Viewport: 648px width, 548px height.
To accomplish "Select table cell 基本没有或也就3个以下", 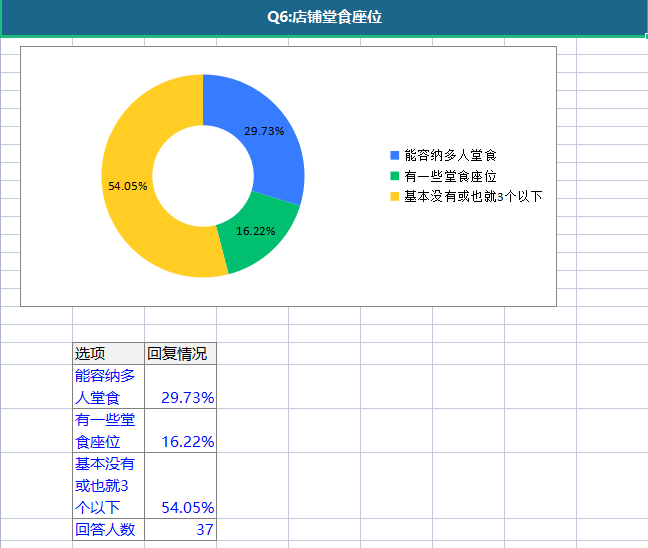I will (x=108, y=486).
